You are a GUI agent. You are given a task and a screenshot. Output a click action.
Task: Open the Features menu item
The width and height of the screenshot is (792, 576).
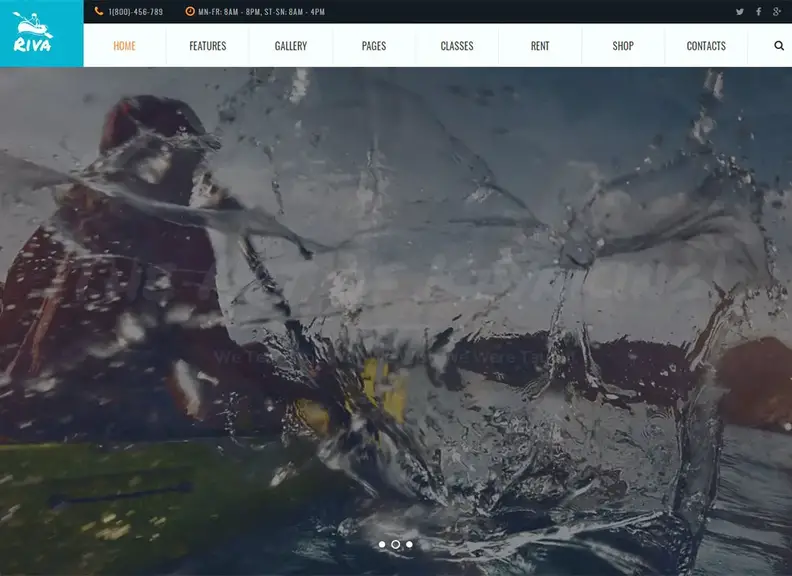click(x=207, y=46)
